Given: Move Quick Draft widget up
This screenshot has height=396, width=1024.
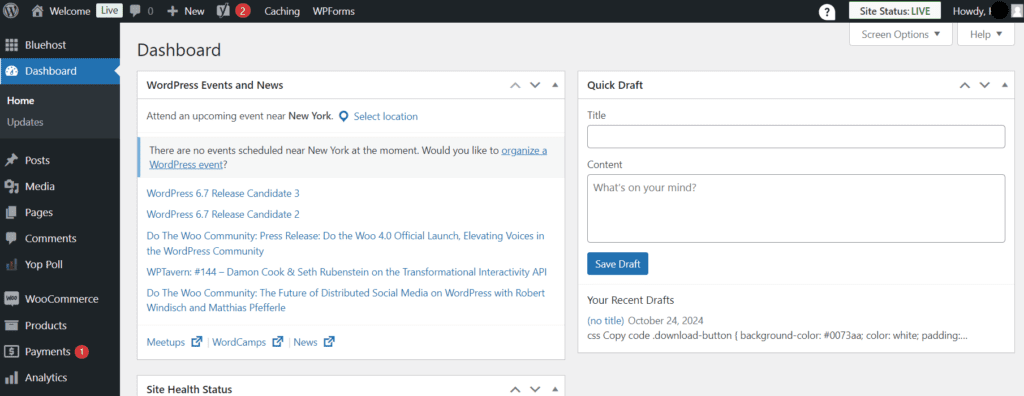Looking at the screenshot, I should [965, 85].
